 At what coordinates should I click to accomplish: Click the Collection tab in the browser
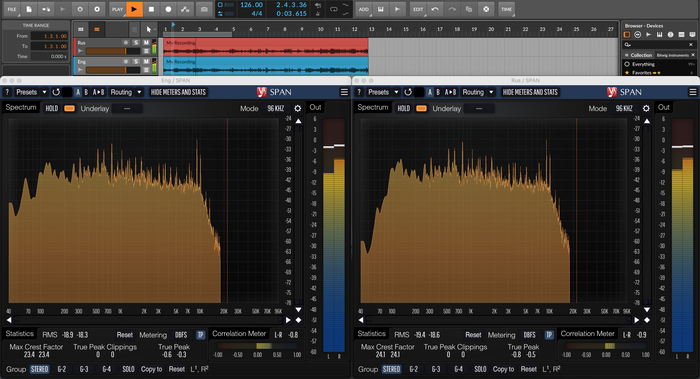[639, 55]
